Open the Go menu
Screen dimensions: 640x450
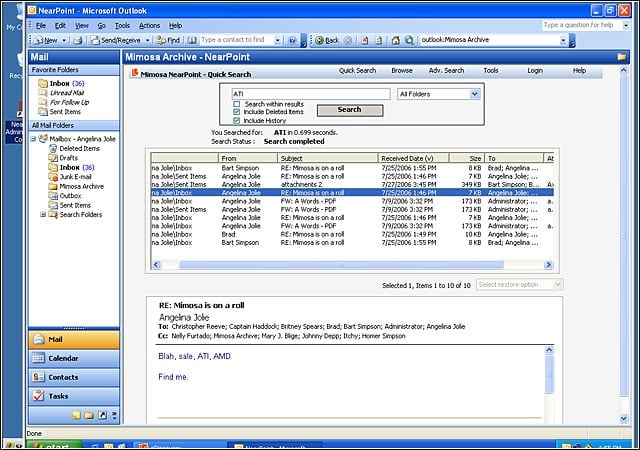point(101,25)
